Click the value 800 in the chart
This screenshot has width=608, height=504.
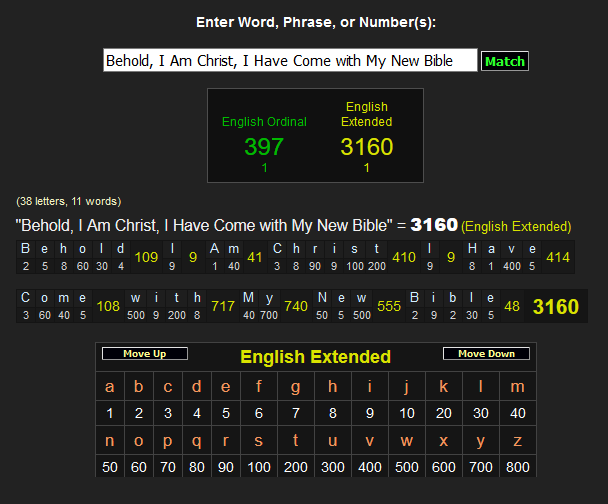[517, 467]
